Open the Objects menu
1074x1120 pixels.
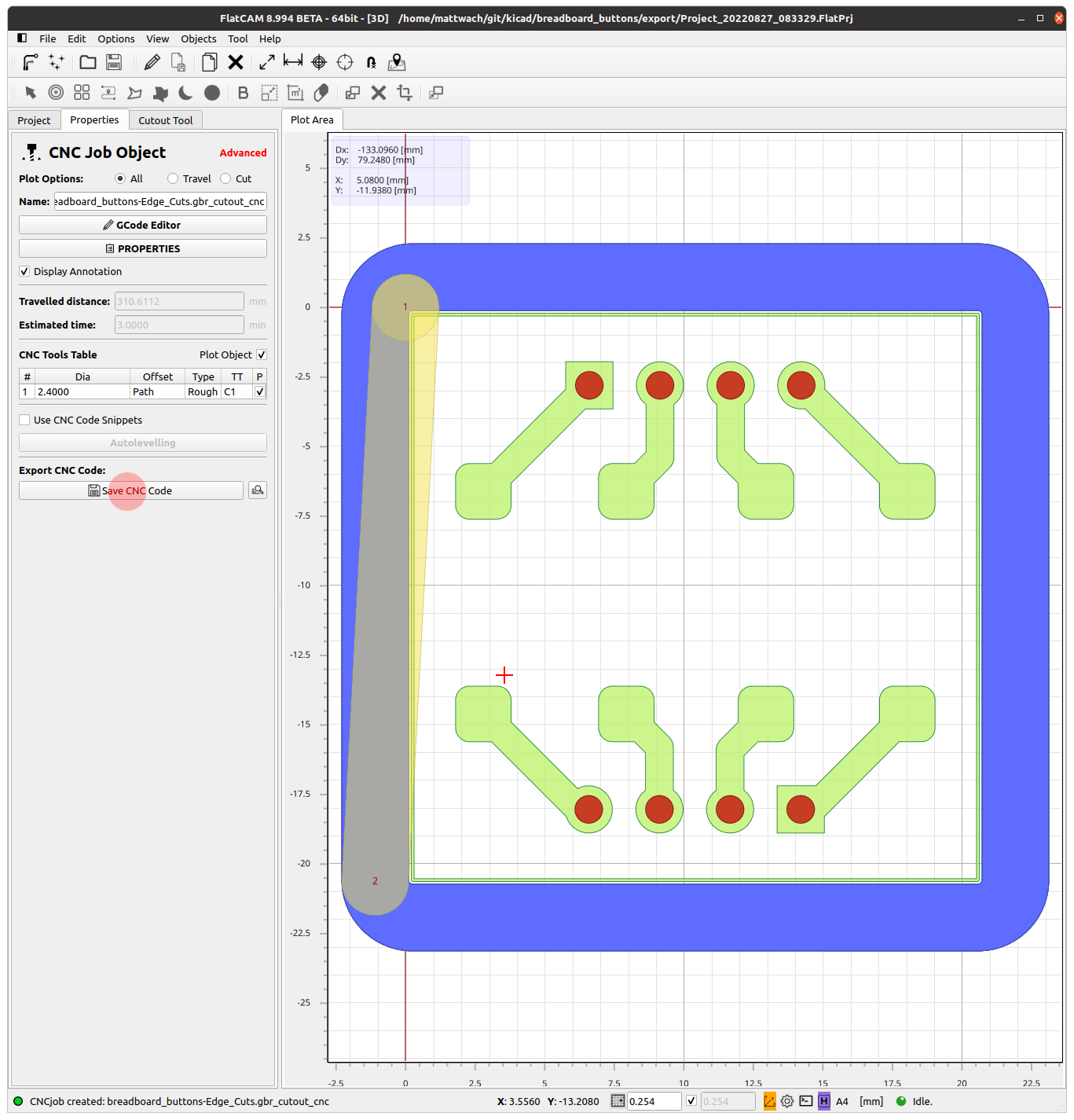tap(198, 39)
